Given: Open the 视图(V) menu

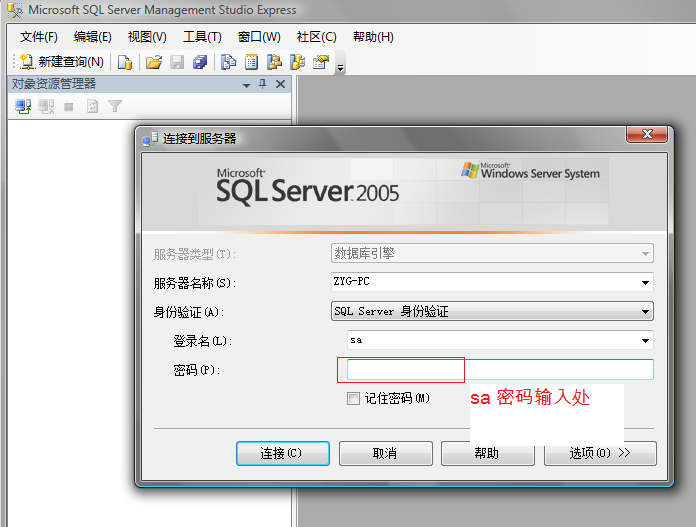Looking at the screenshot, I should [147, 37].
